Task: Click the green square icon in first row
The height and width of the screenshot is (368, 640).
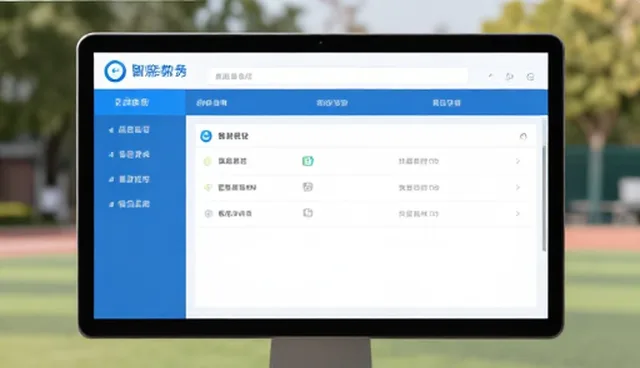Action: [x=308, y=161]
